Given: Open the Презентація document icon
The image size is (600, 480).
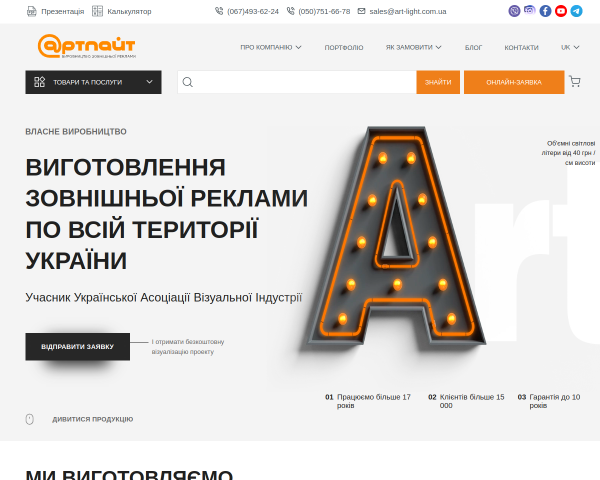Looking at the screenshot, I should [x=31, y=11].
